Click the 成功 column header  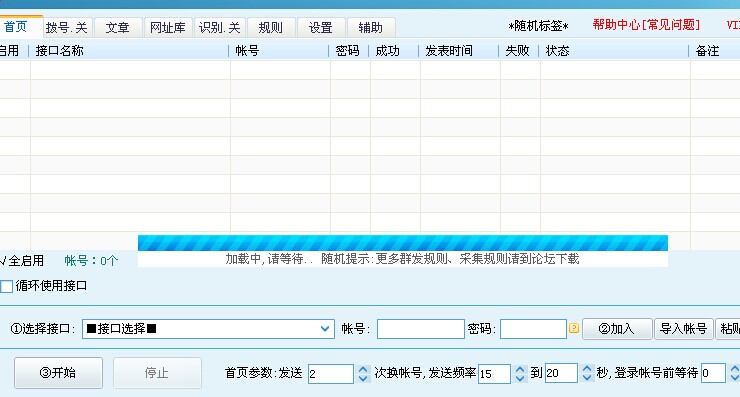395,51
